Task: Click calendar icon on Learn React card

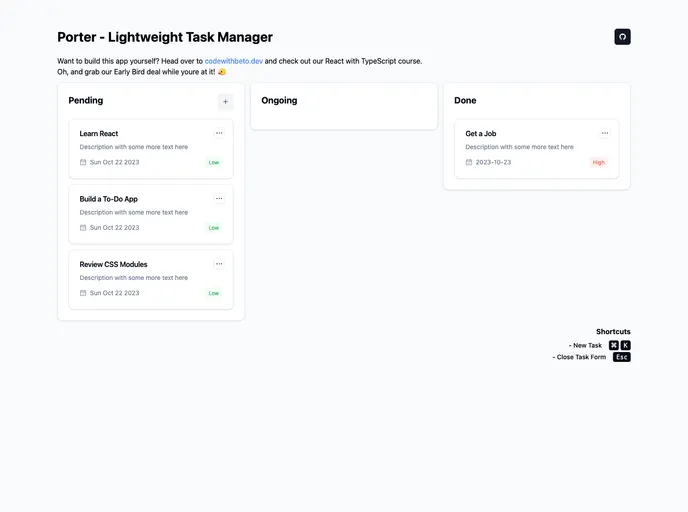Action: [83, 162]
